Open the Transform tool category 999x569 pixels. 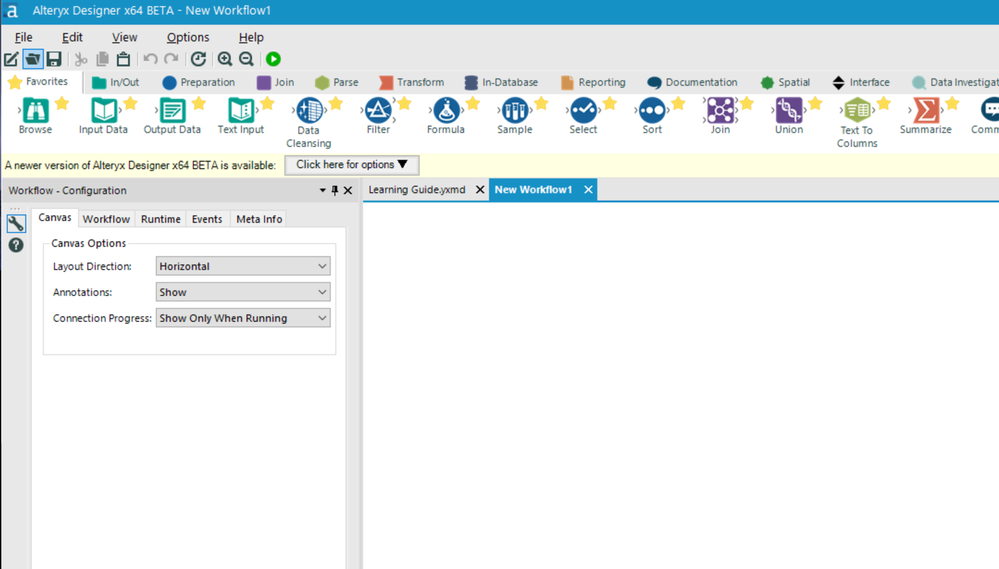(412, 82)
